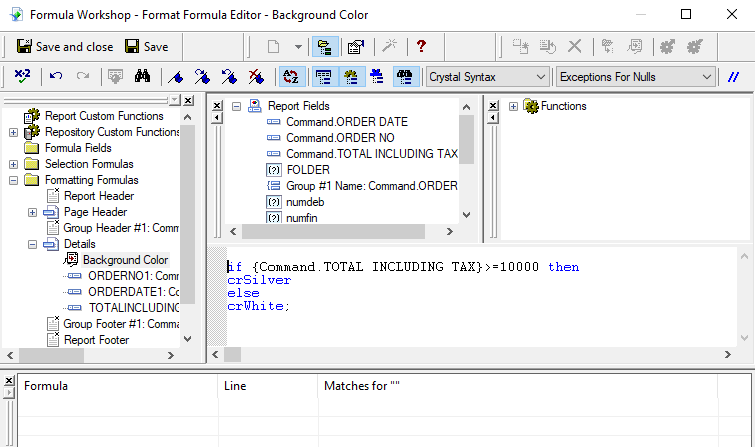Select Command.TOTAL INCLUDING TAX field
This screenshot has width=755, height=447.
coord(372,154)
